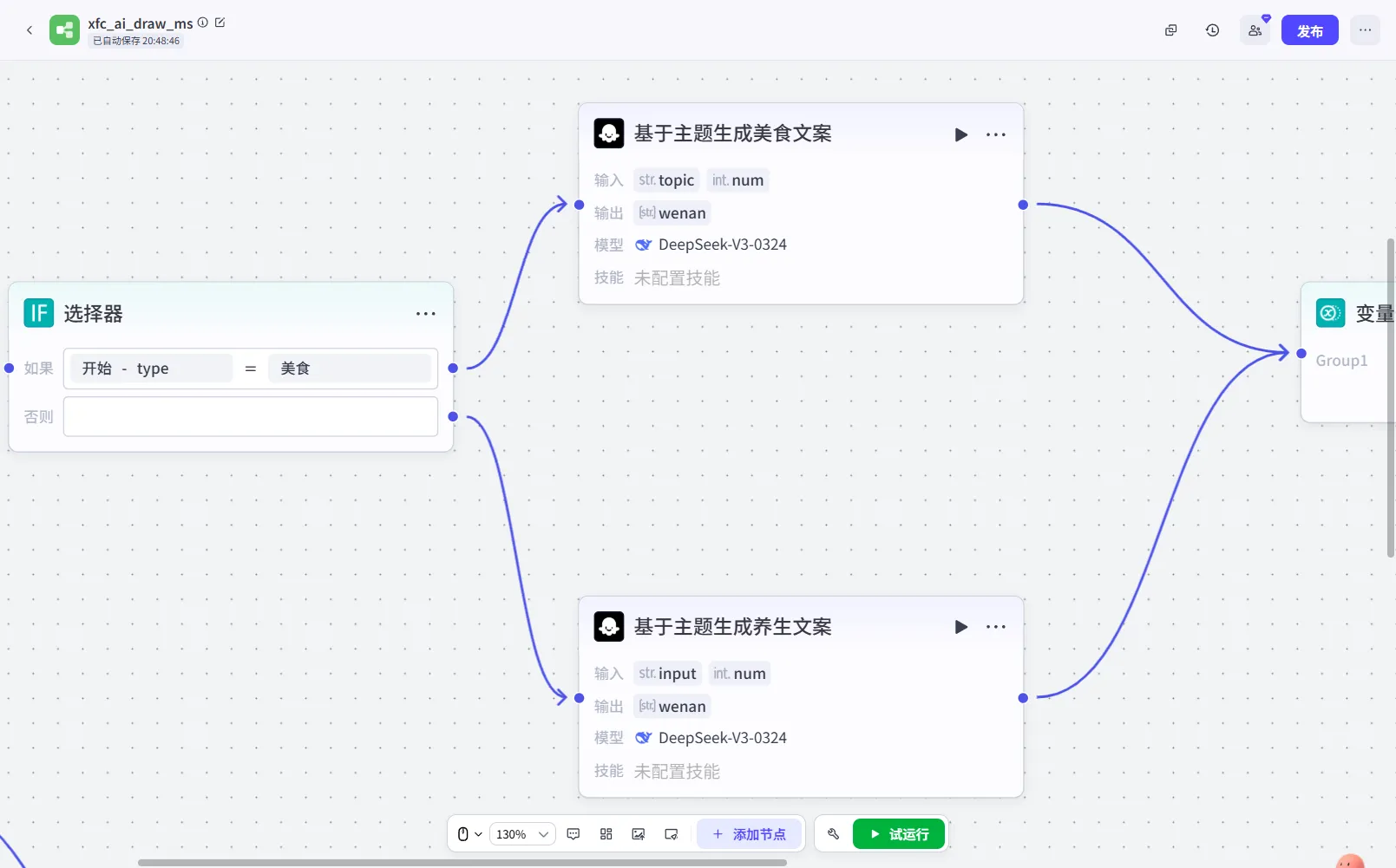Open the wrench debug tools icon
The width and height of the screenshot is (1396, 868).
834,834
